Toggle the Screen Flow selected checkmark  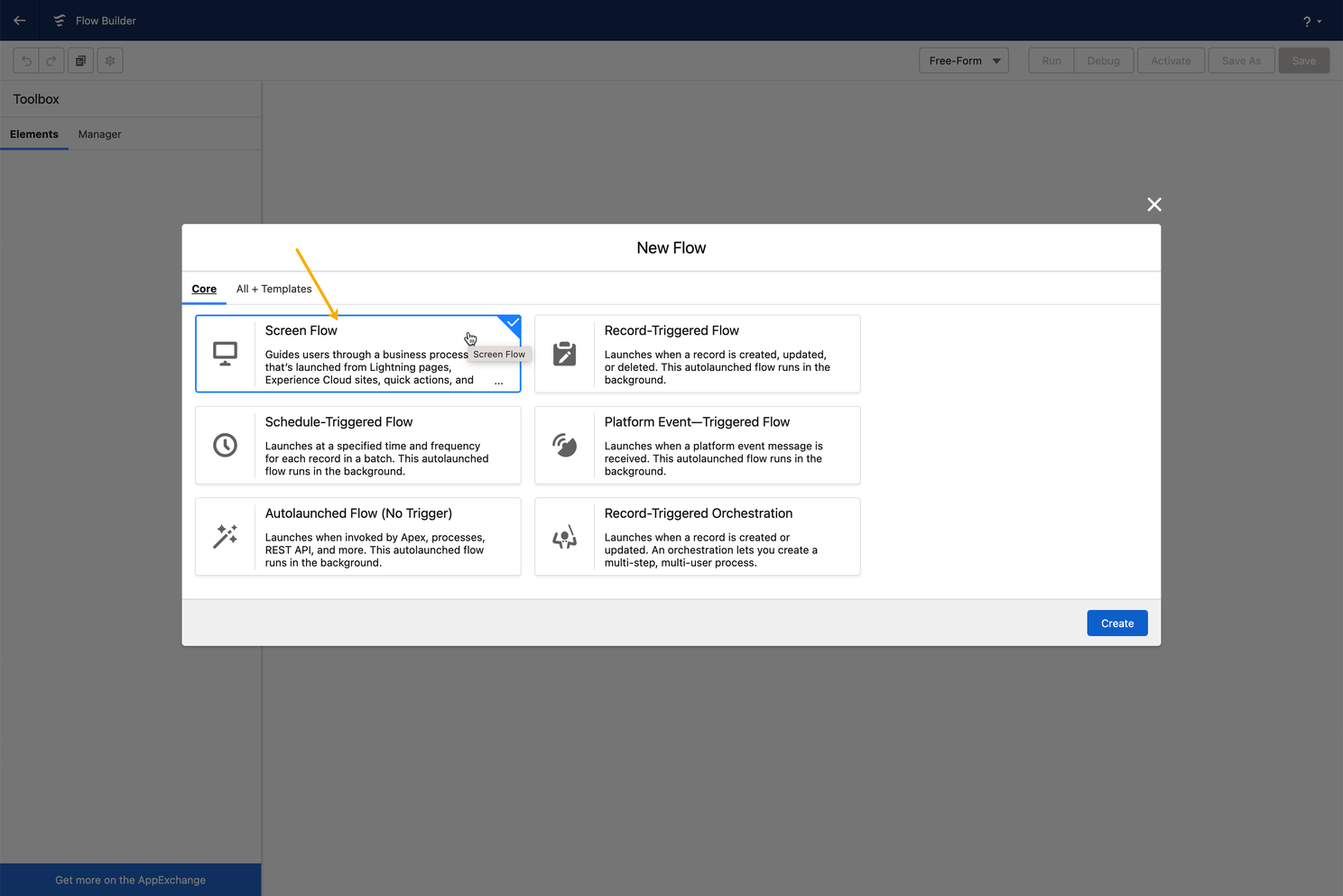point(512,323)
